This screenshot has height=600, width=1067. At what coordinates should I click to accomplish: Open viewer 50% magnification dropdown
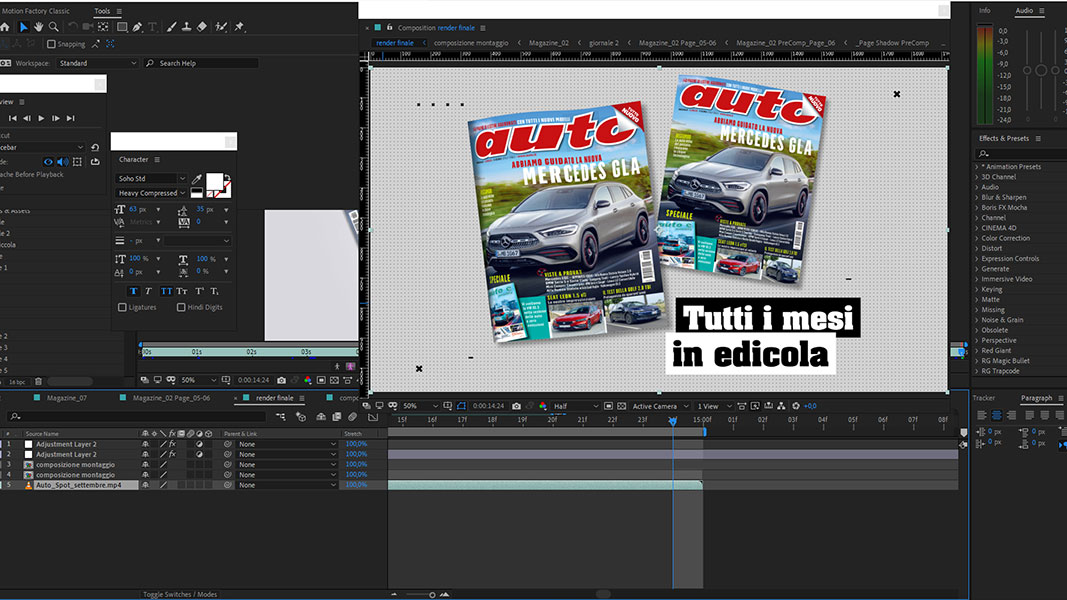[x=420, y=406]
